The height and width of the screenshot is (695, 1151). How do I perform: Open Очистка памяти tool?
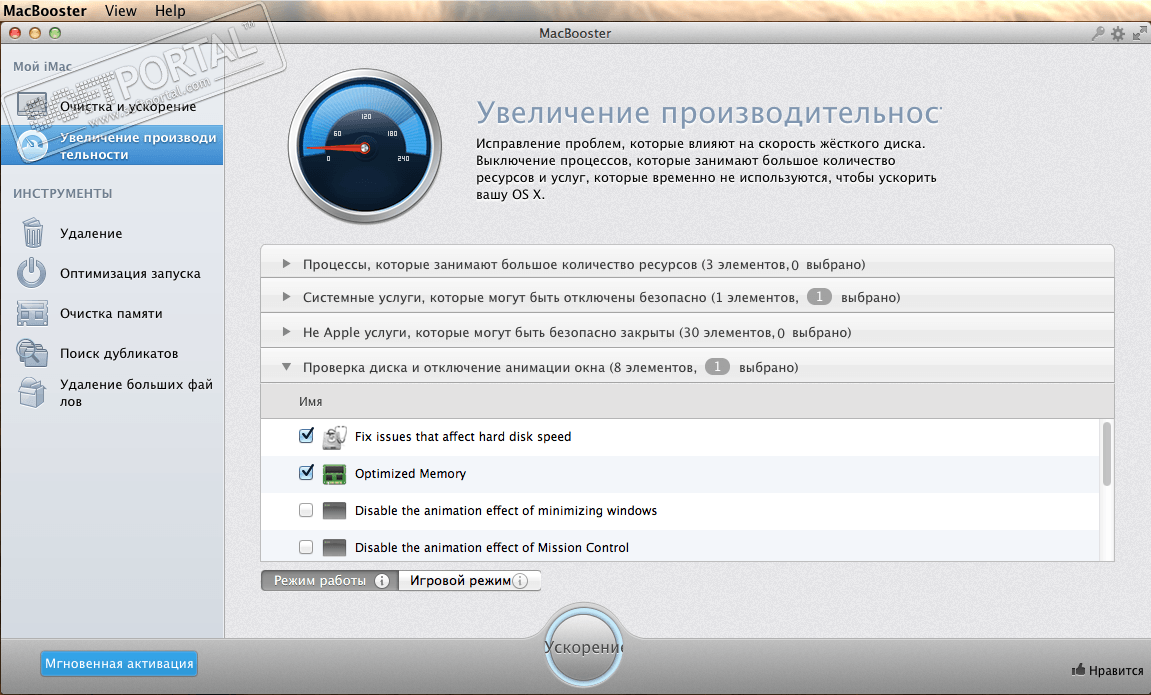(112, 313)
